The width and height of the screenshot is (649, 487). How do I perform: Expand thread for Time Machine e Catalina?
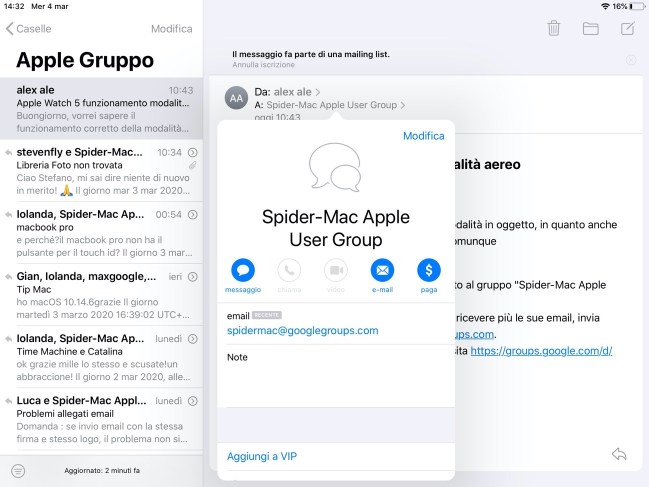192,338
